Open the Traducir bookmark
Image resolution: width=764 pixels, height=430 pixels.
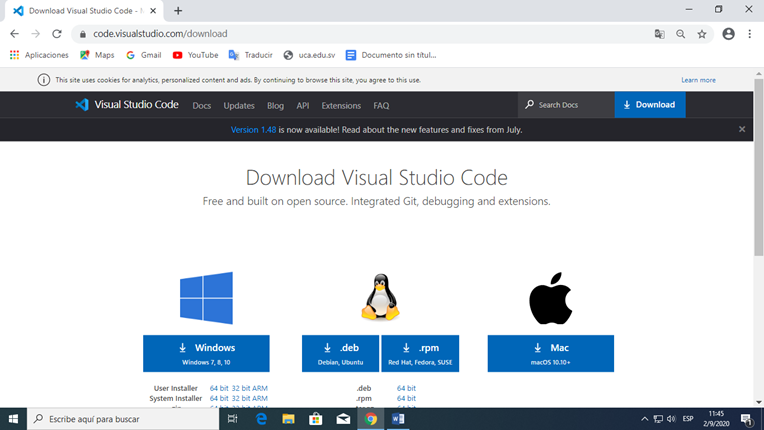pyautogui.click(x=250, y=55)
